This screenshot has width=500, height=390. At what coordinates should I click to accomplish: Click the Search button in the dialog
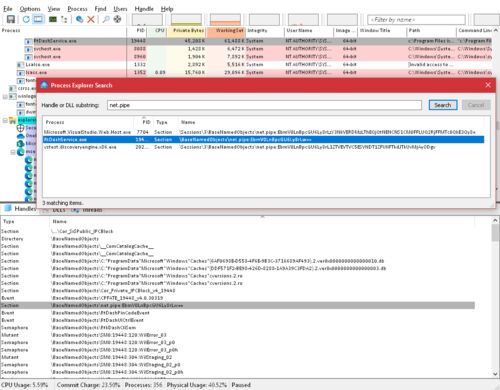[443, 105]
